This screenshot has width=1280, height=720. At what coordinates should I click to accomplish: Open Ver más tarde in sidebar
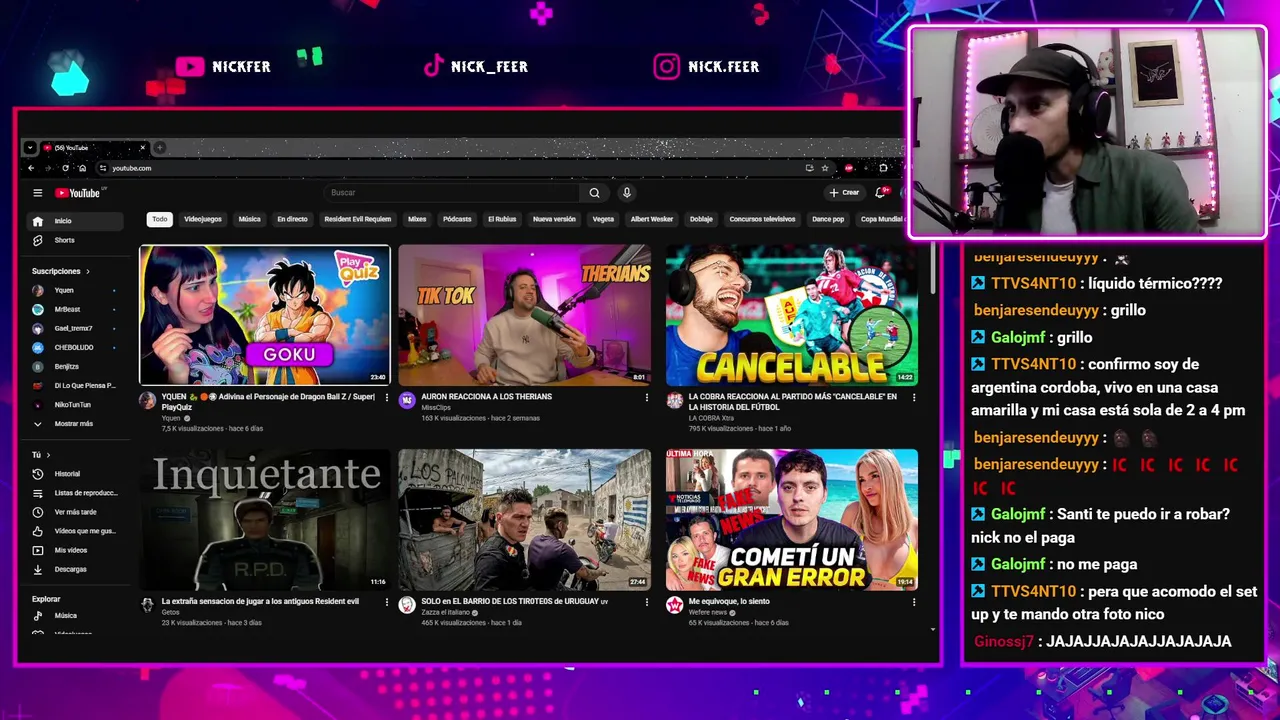coord(75,512)
